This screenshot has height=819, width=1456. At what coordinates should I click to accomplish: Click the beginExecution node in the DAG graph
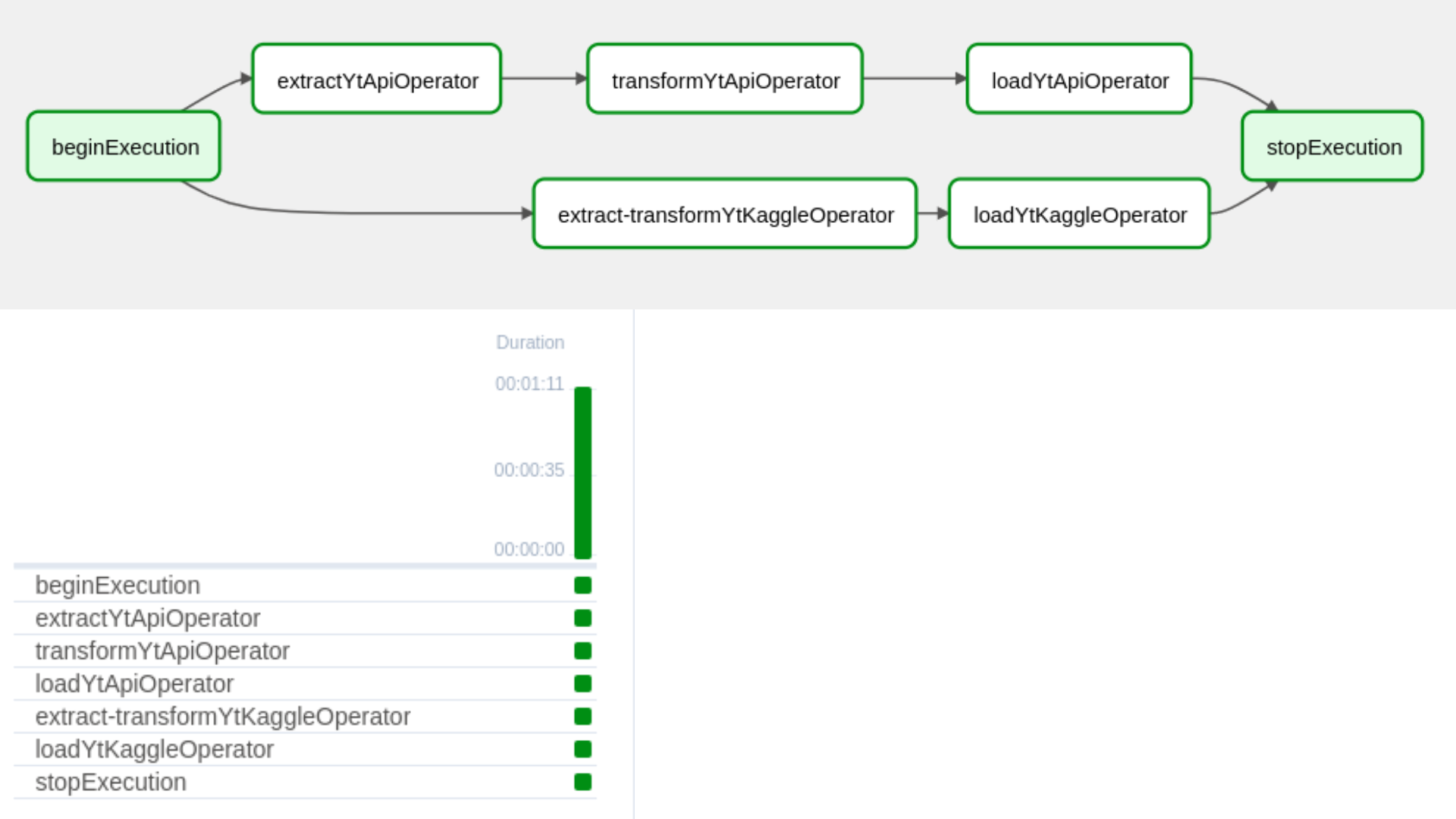click(x=123, y=146)
